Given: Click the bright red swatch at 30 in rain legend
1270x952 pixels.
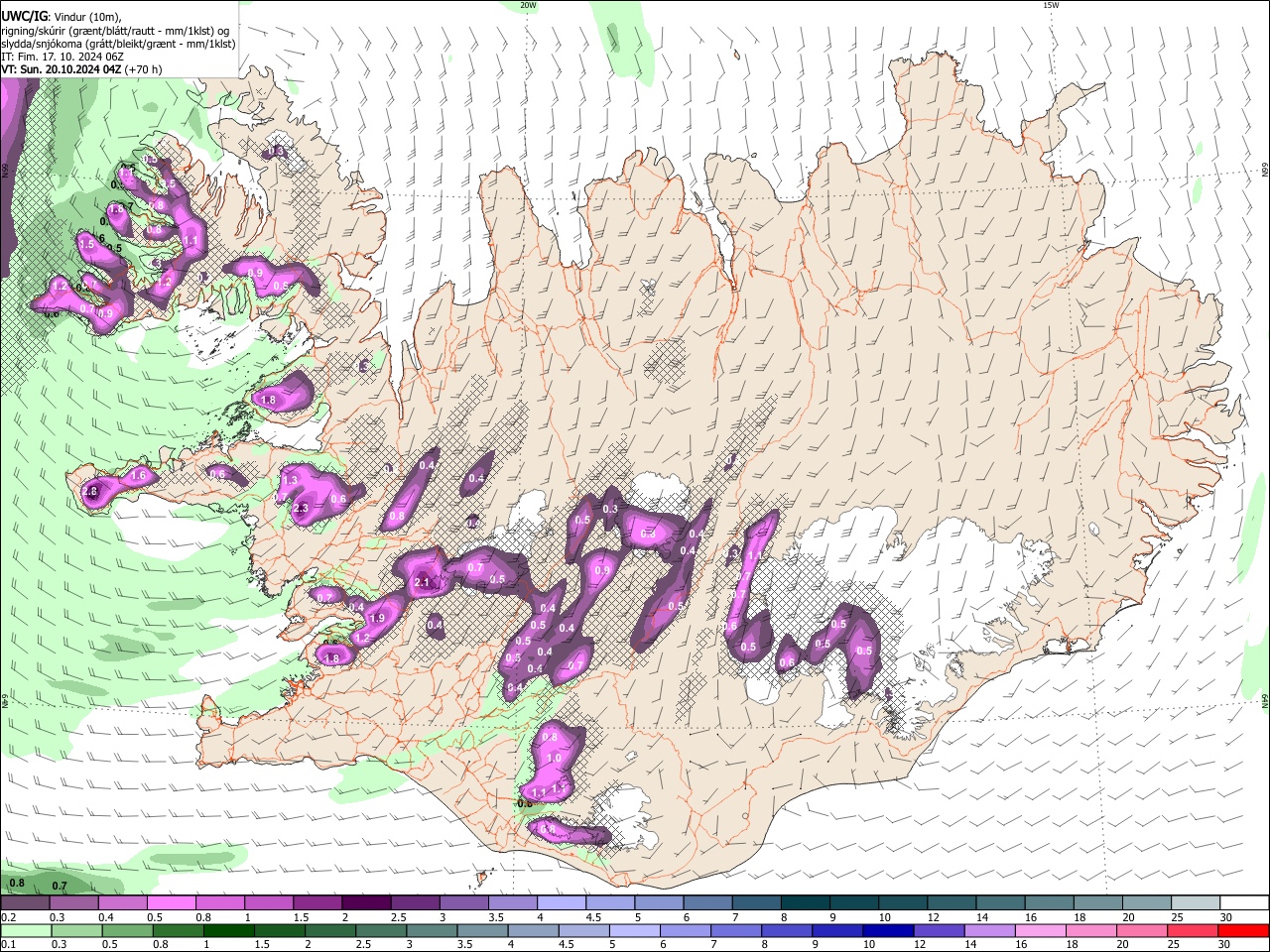Looking at the screenshot, I should click(1242, 930).
